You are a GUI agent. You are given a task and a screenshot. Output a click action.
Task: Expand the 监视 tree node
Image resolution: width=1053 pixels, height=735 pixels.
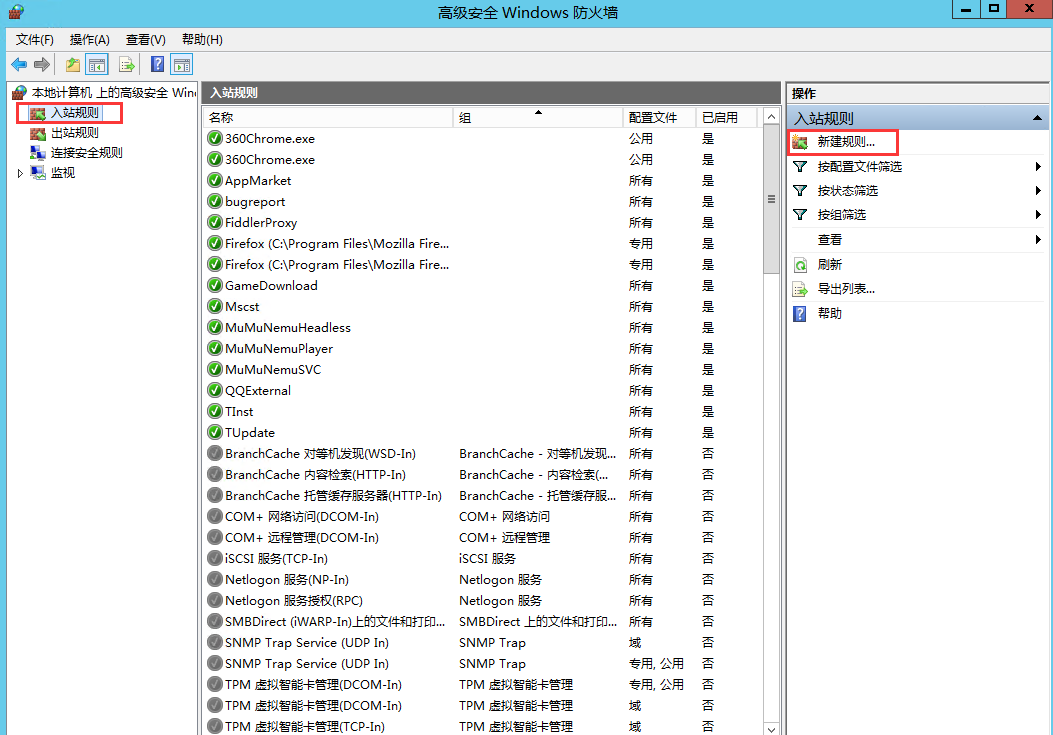20,173
